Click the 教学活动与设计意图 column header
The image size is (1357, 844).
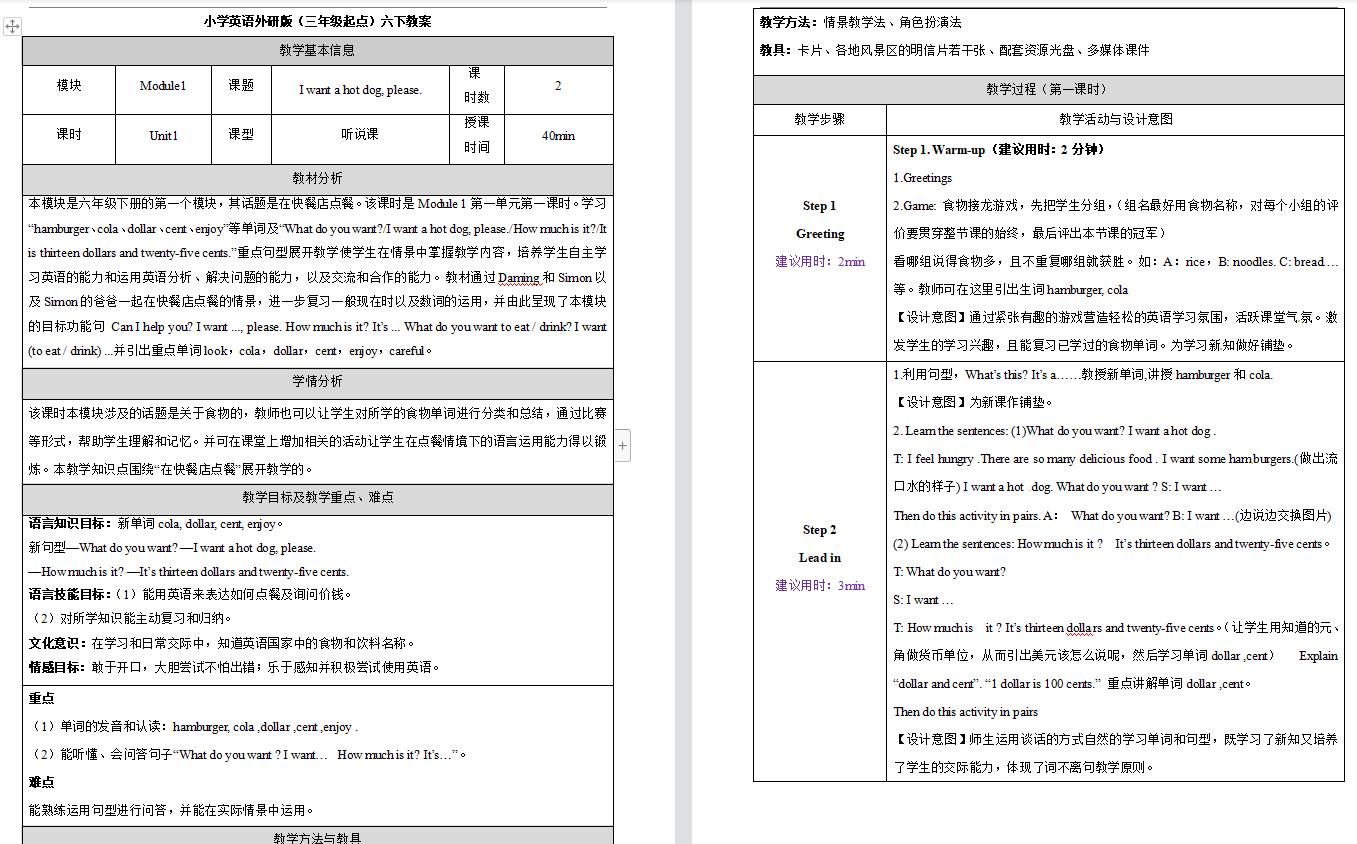point(1115,119)
